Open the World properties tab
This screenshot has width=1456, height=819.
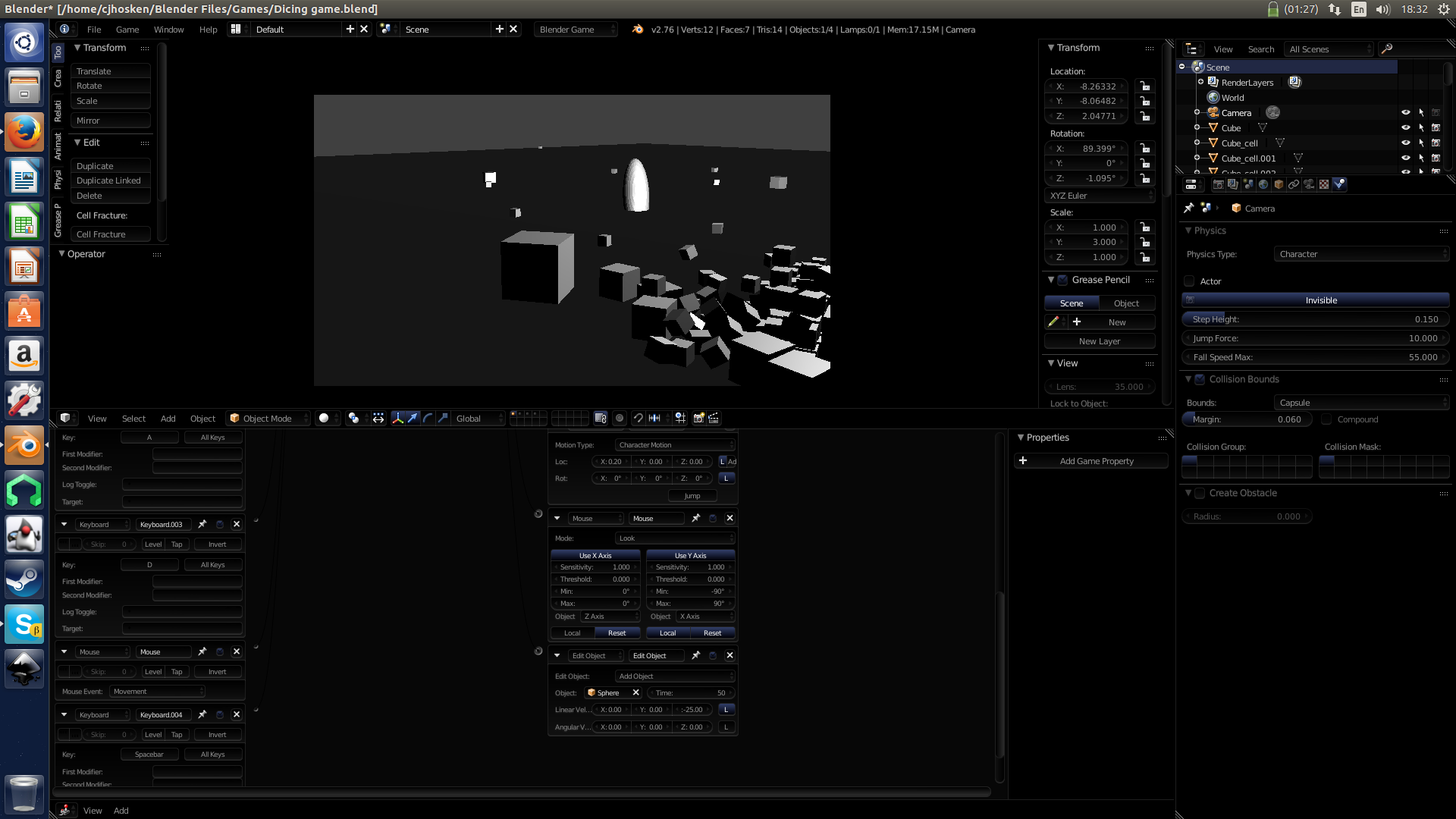pos(1263,184)
